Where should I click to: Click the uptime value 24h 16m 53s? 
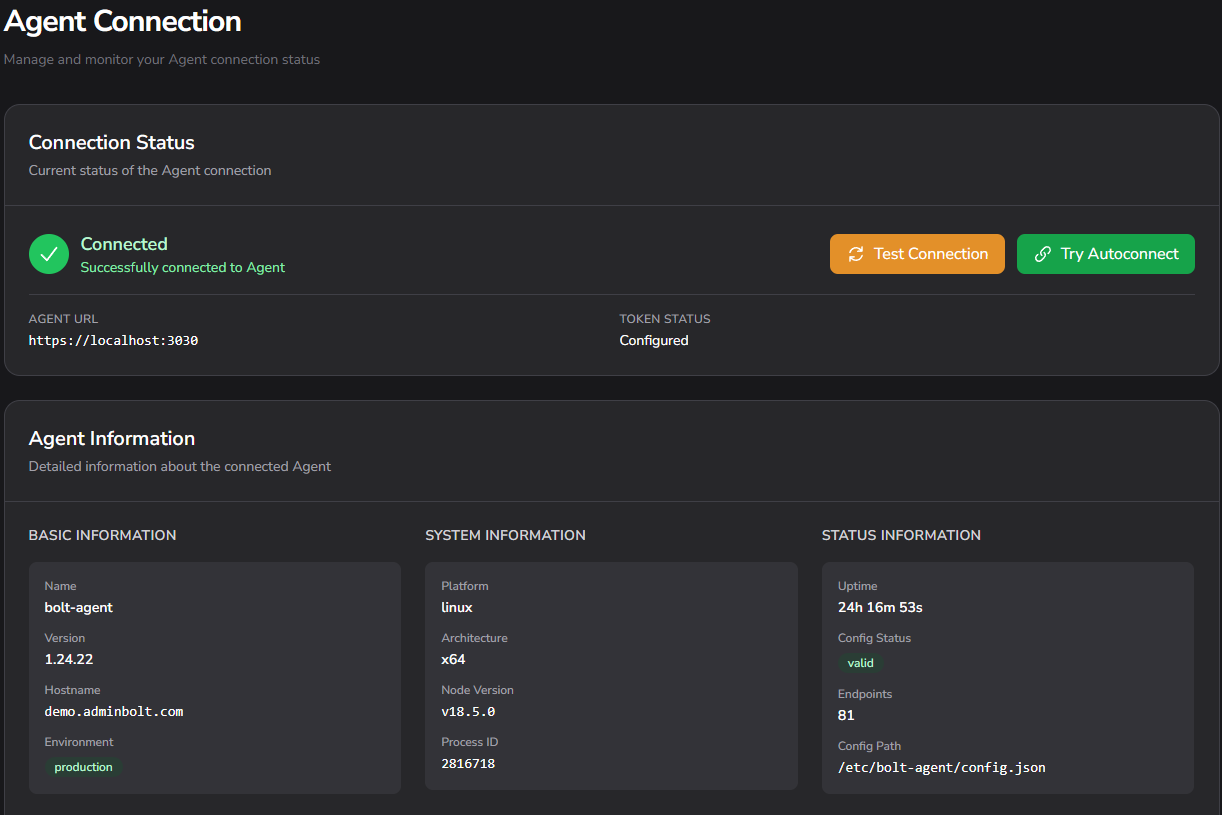click(880, 607)
